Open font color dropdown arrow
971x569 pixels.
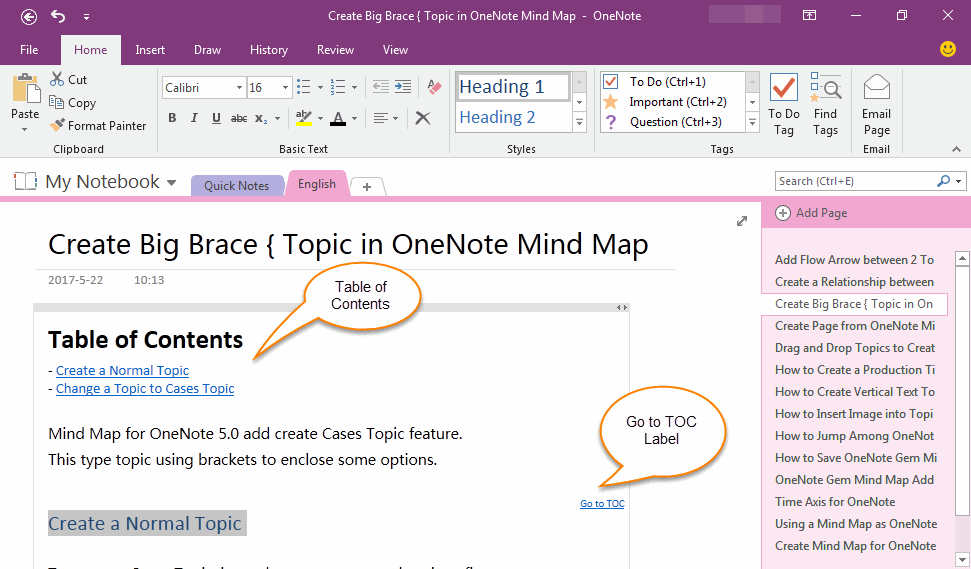354,118
